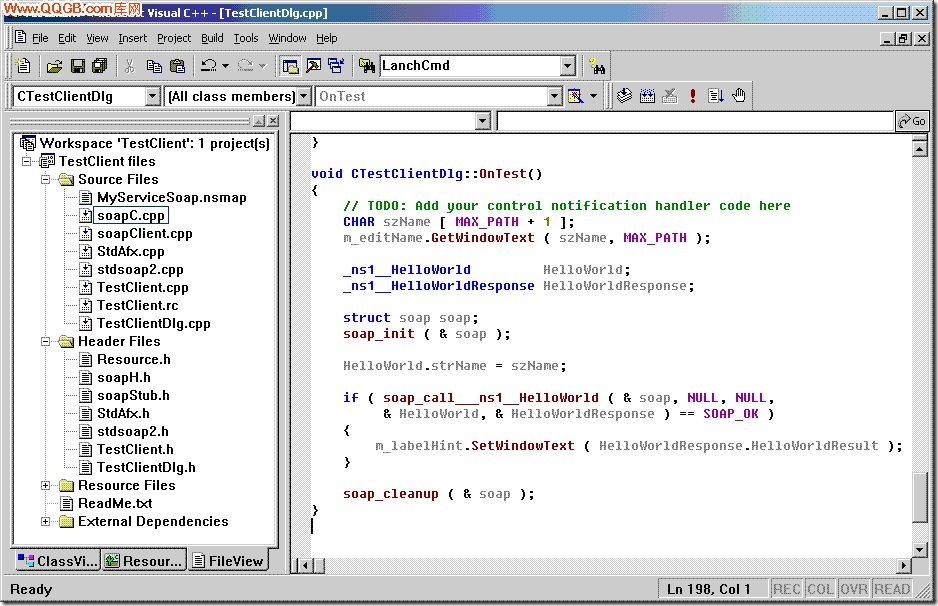Switch to the FileView tab
Image resolution: width=938 pixels, height=606 pixels.
[228, 561]
